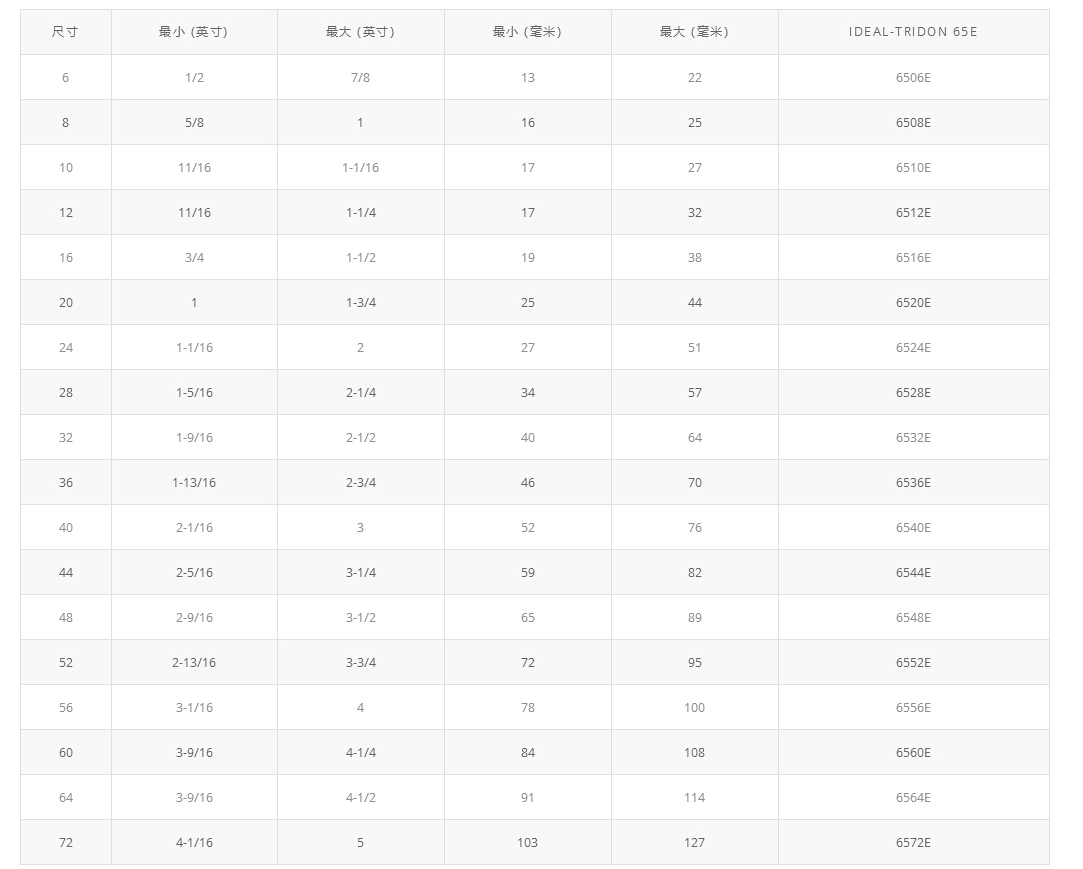Select part number 6572E
This screenshot has width=1083, height=869.
[x=913, y=842]
